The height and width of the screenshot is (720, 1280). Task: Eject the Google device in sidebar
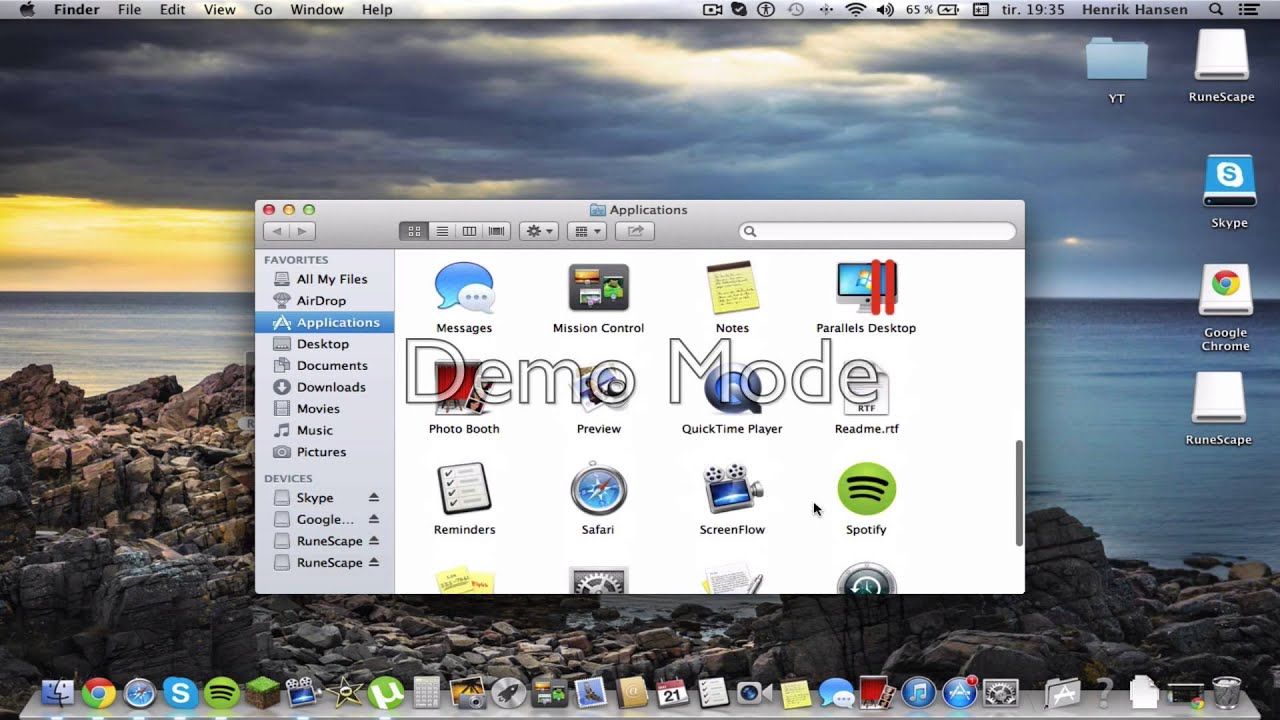pyautogui.click(x=373, y=519)
